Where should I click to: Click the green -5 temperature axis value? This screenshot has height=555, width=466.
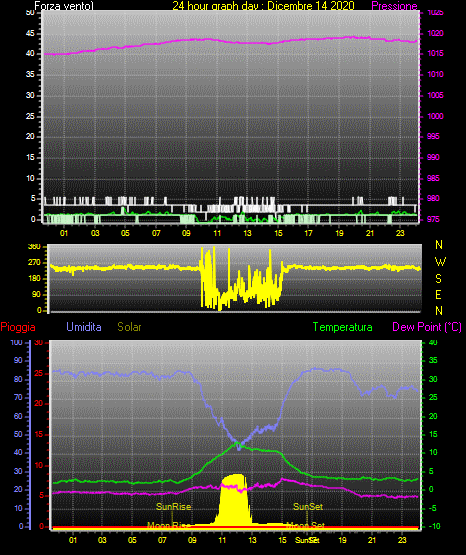click(x=433, y=508)
